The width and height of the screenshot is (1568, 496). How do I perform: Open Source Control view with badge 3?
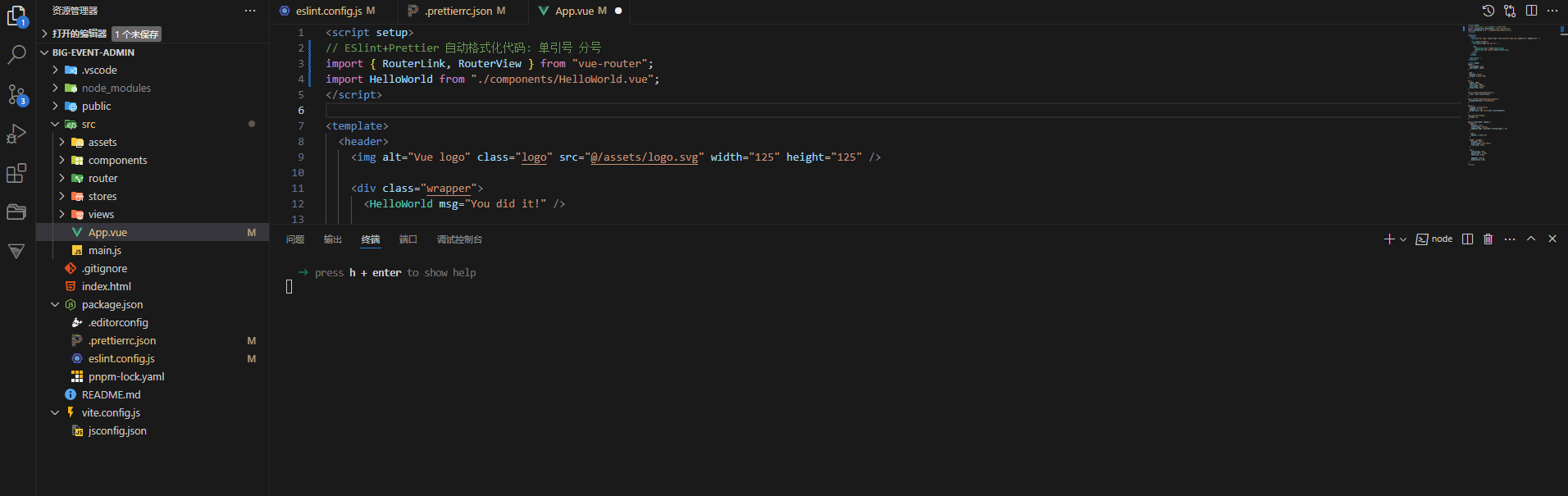16,94
